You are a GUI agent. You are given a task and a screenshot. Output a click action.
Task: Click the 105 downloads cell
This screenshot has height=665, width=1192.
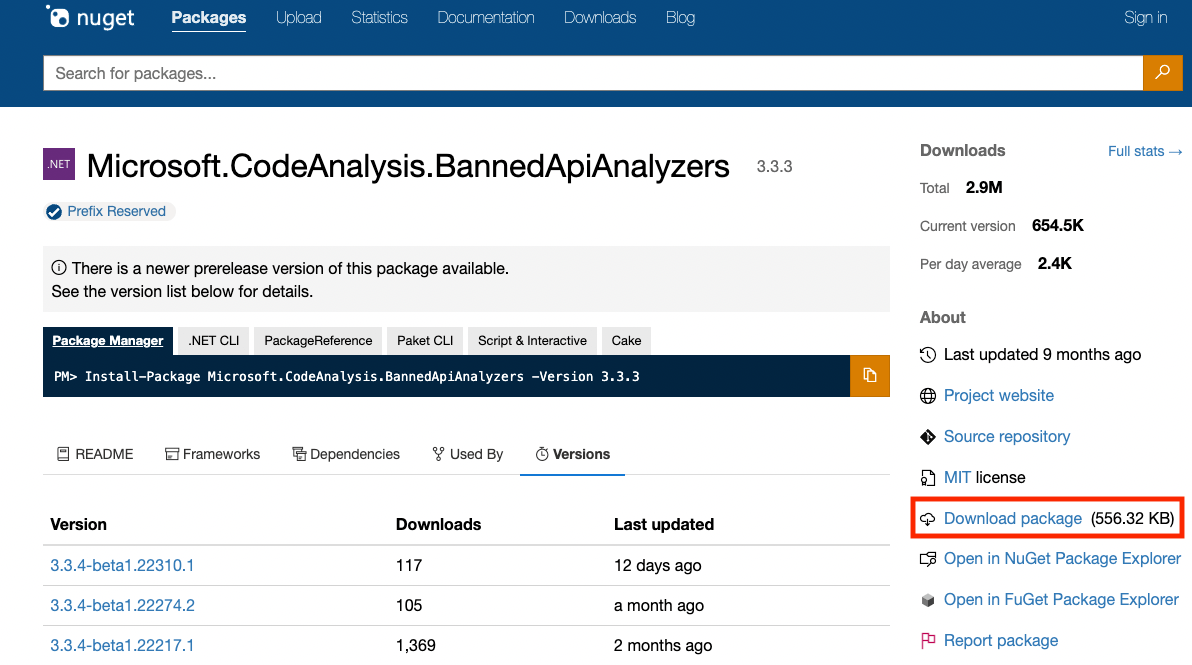pos(409,606)
